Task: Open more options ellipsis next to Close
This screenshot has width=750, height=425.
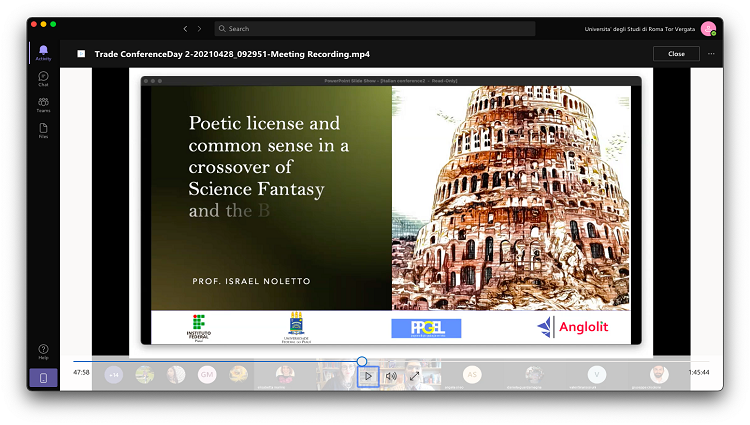Action: [711, 54]
